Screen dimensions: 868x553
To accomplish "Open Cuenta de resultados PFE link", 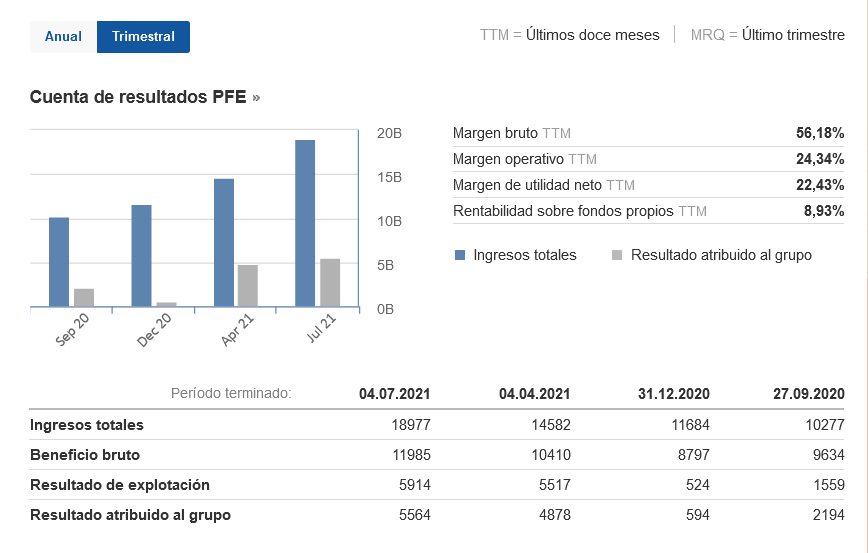I will click(139, 97).
